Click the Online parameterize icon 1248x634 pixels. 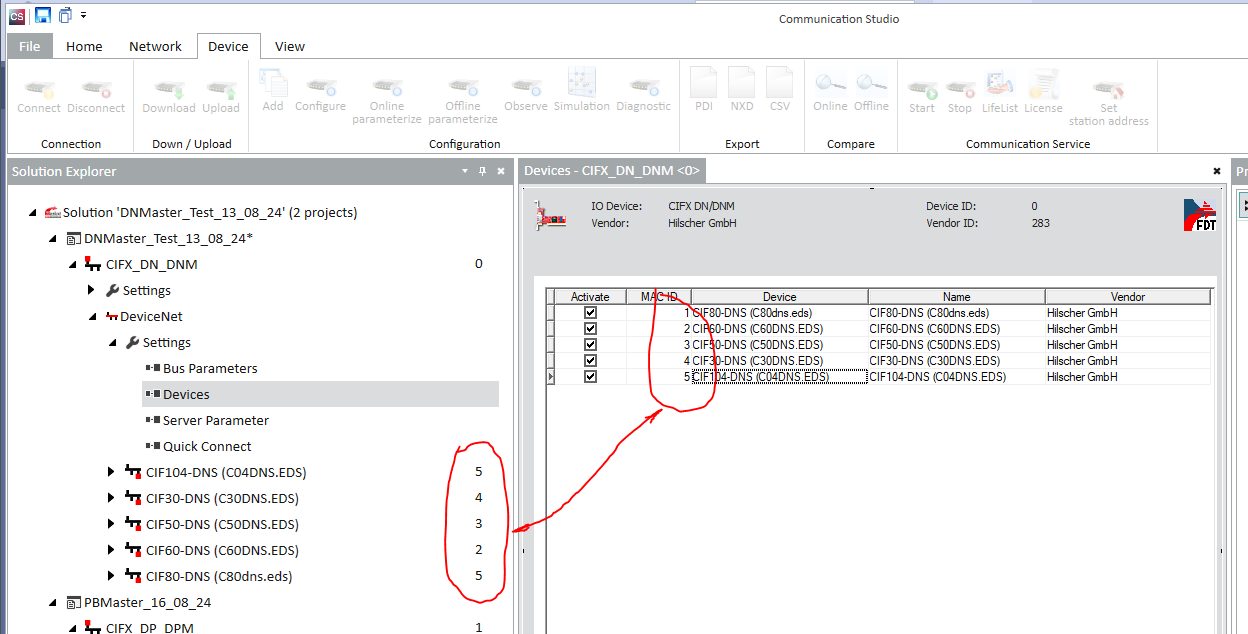point(387,88)
